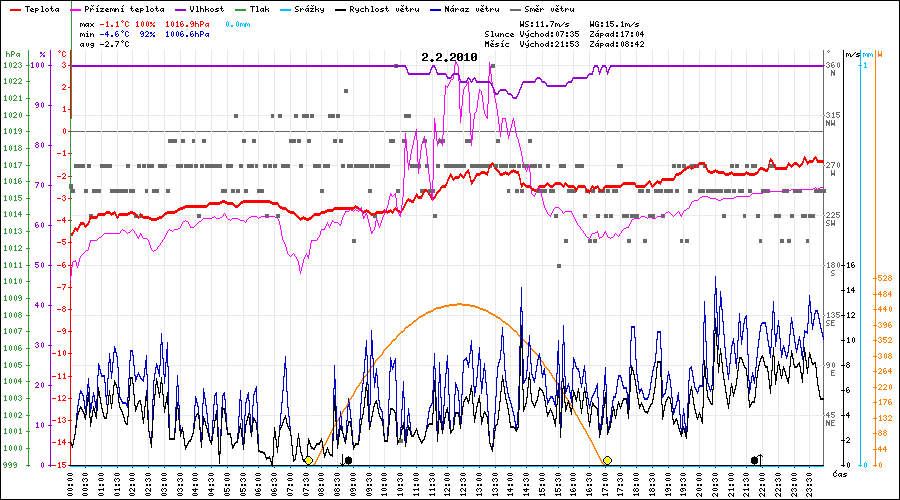This screenshot has width=900, height=500.
Task: Click the orange solar radiation curve peak
Action: click(459, 304)
